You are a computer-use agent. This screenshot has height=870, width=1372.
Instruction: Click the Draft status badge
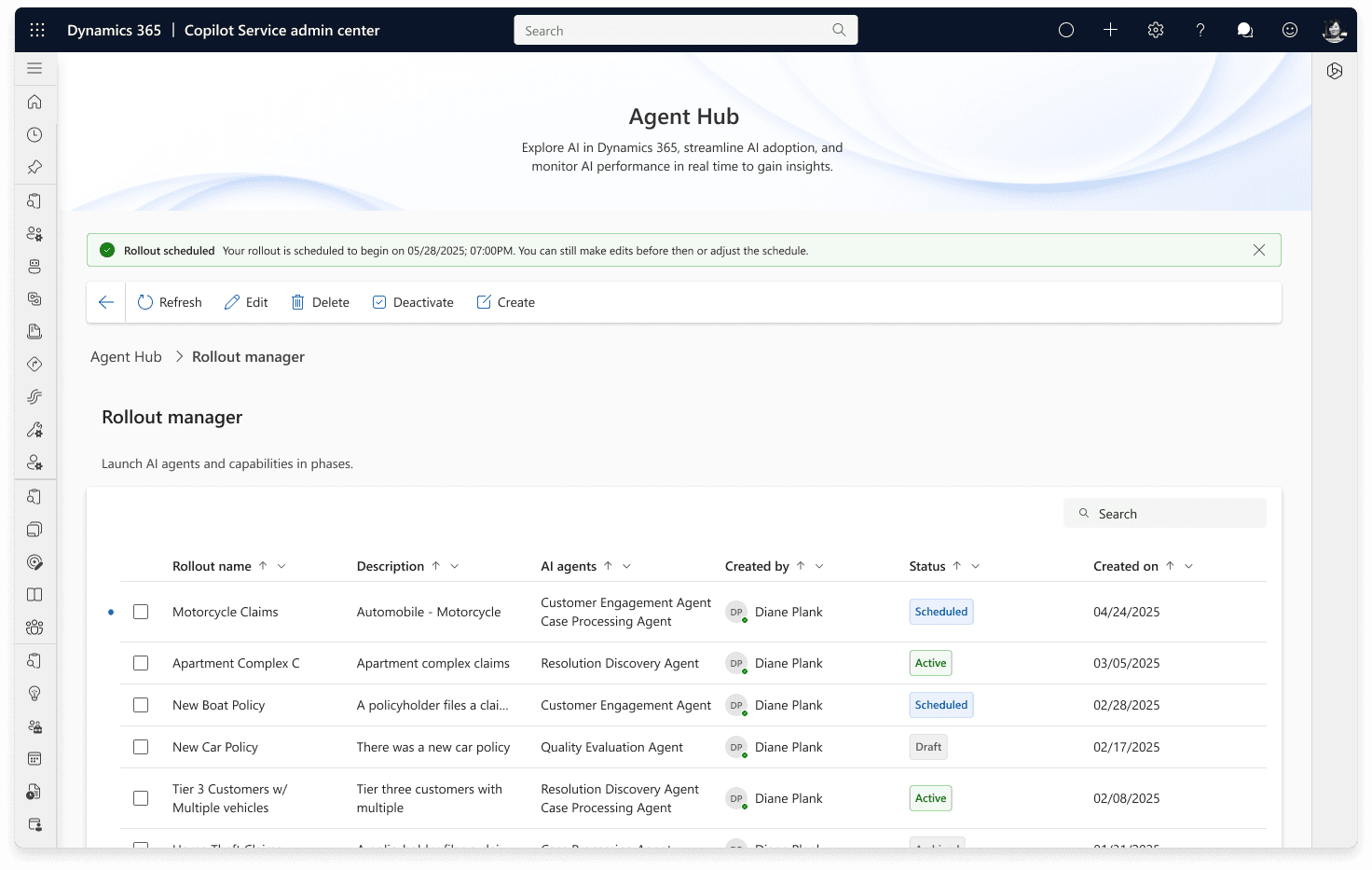[928, 747]
